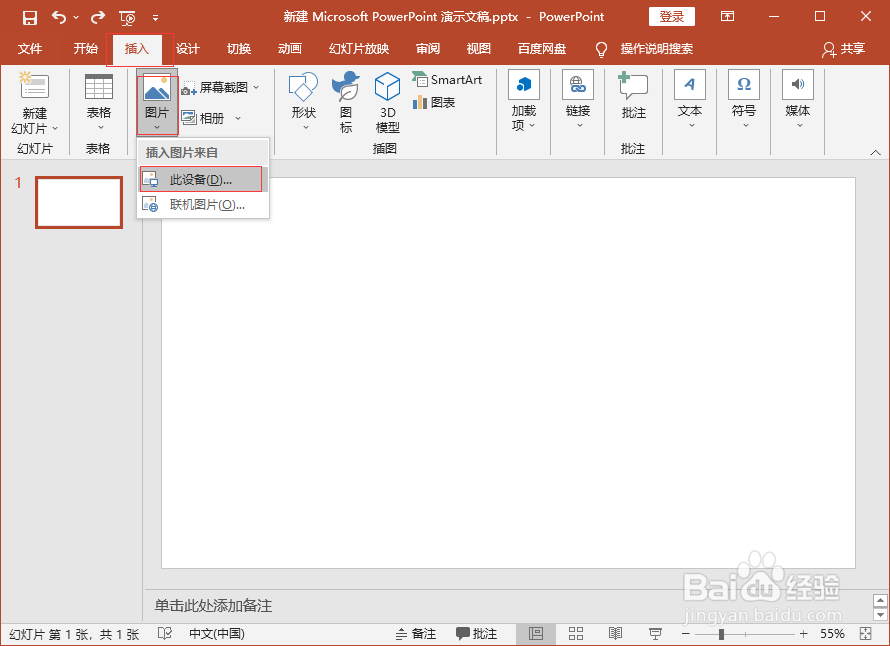Click the 图片 picture button
This screenshot has width=890, height=646.
[157, 104]
